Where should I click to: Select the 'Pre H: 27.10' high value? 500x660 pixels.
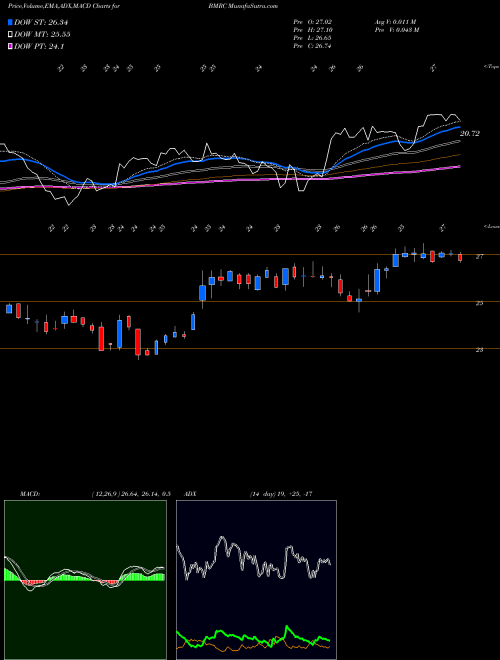[x=313, y=30]
